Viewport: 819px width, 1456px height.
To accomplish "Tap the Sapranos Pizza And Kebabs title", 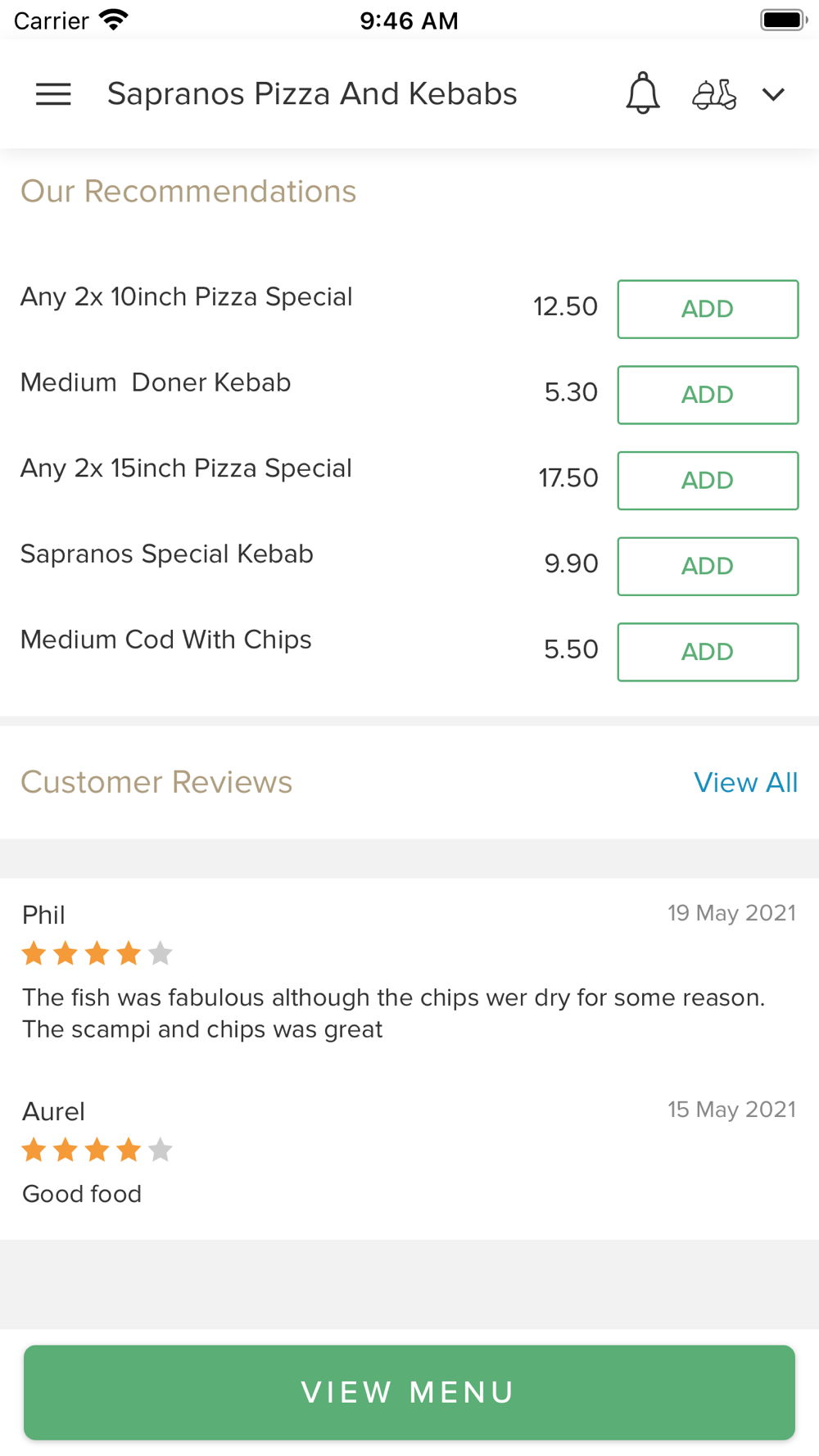I will [x=312, y=94].
